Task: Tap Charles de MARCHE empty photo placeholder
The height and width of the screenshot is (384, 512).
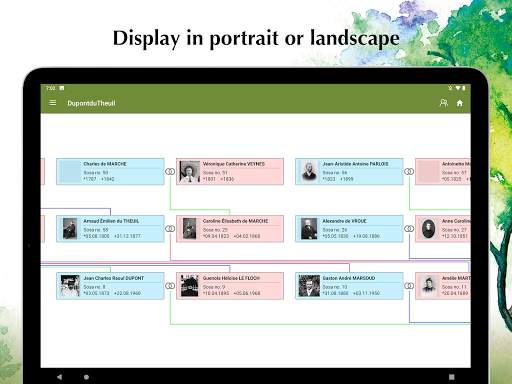Action: [70, 172]
